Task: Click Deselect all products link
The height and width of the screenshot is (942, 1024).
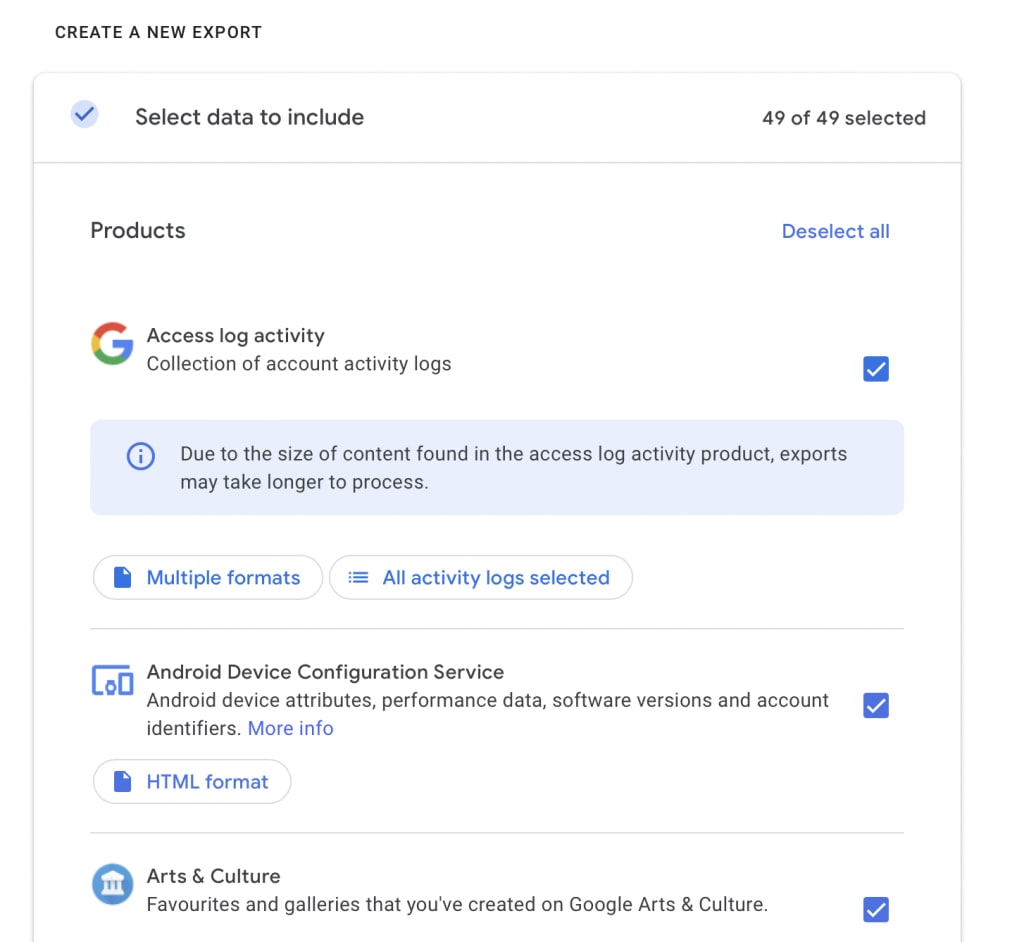Action: point(835,231)
